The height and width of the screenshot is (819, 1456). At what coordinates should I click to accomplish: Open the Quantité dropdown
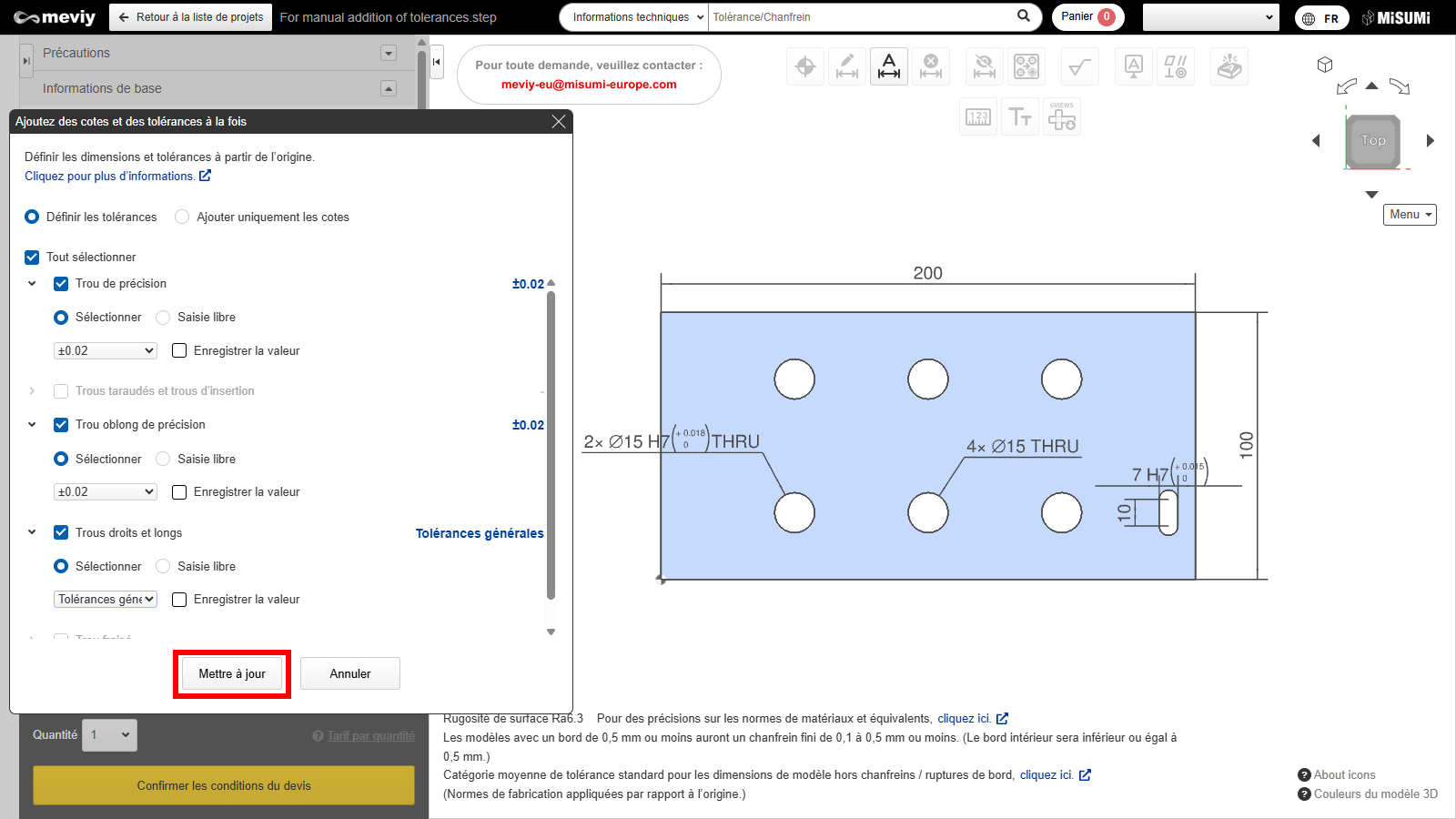coord(110,735)
